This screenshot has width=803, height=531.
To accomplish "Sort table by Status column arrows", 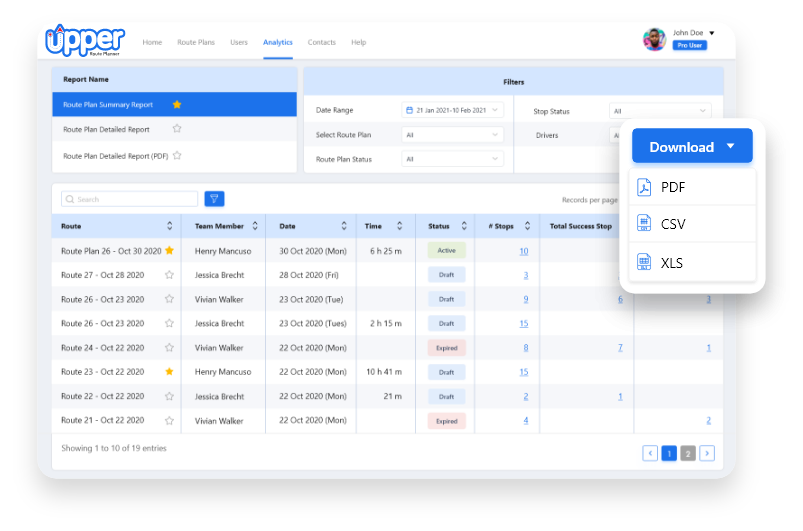I will pyautogui.click(x=464, y=226).
